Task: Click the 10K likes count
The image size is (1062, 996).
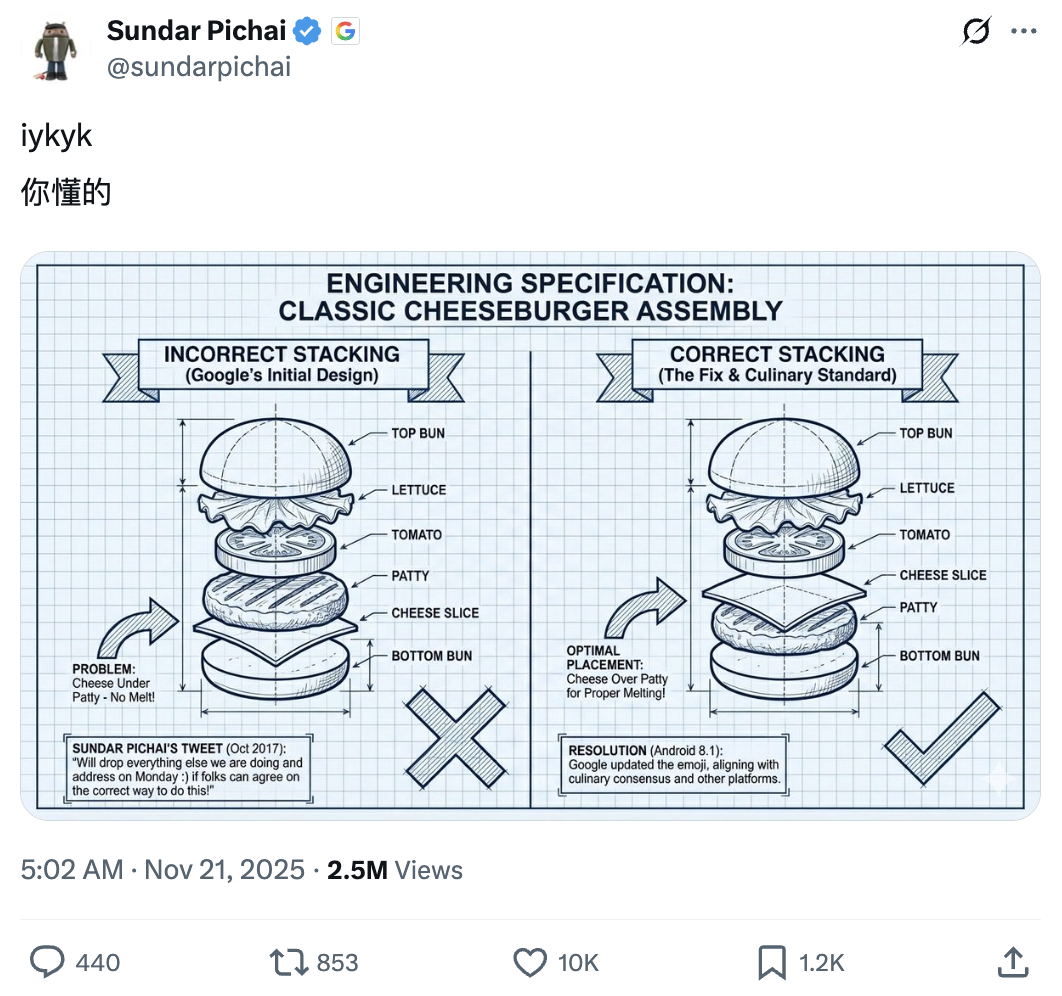Action: 578,962
